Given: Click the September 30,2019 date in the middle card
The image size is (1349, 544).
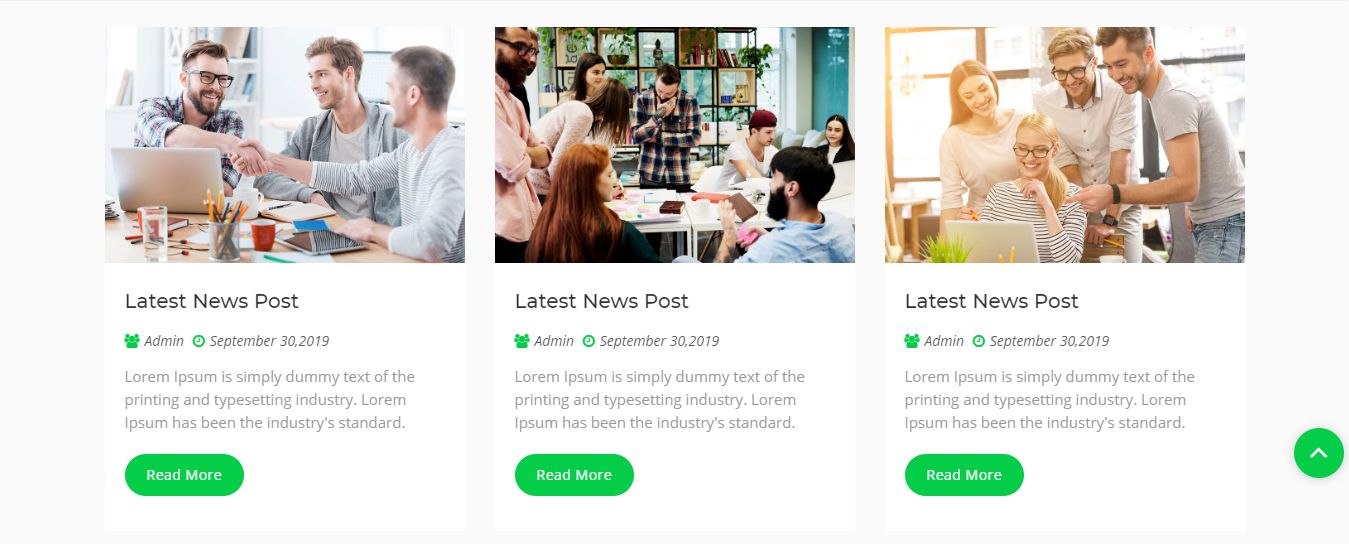Looking at the screenshot, I should tap(659, 341).
